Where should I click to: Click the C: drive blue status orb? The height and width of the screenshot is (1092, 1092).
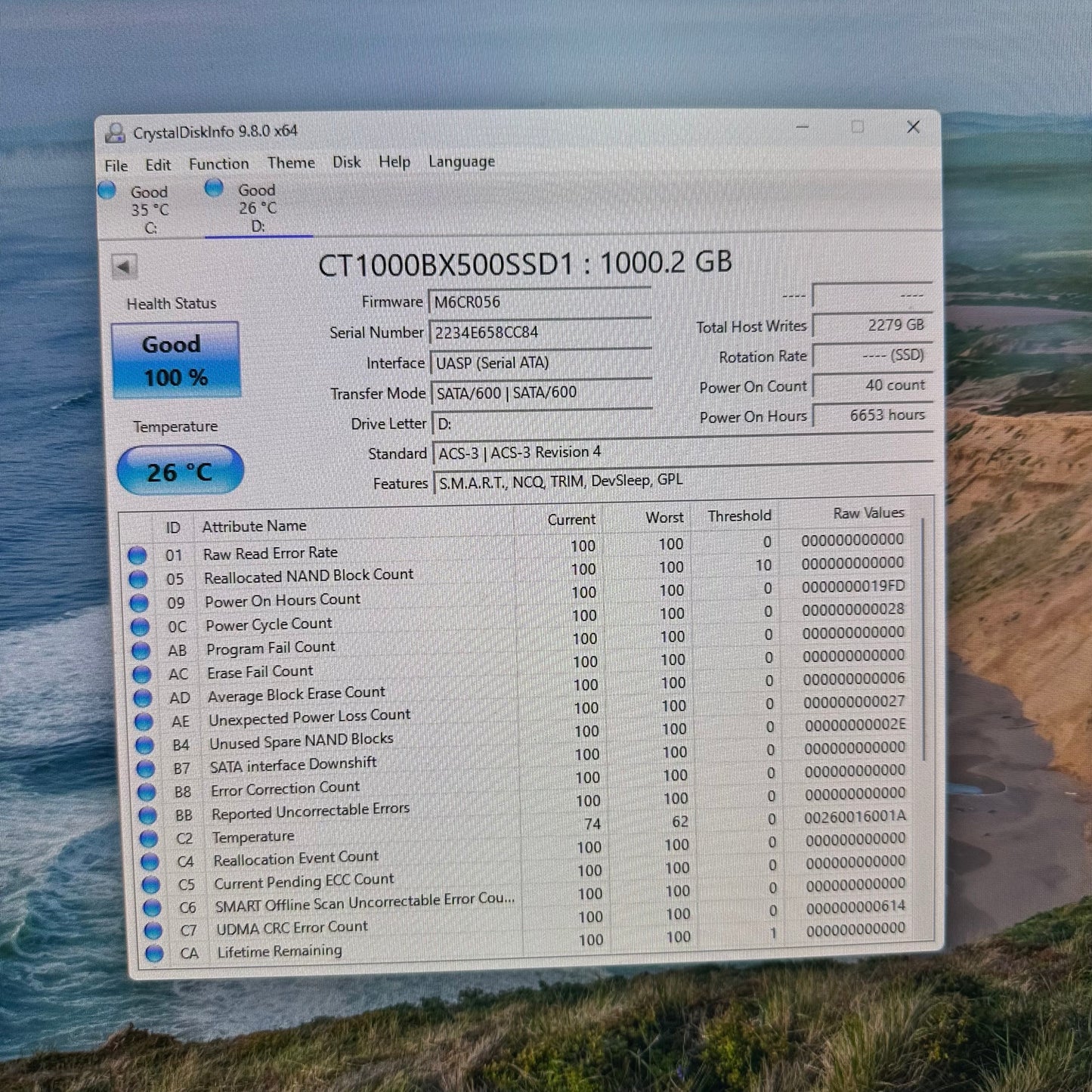tap(107, 190)
